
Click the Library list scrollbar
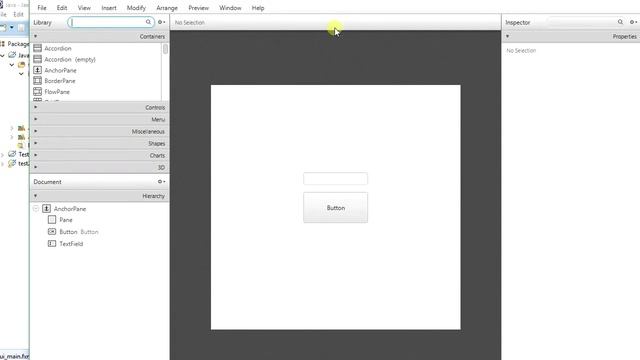[165, 49]
